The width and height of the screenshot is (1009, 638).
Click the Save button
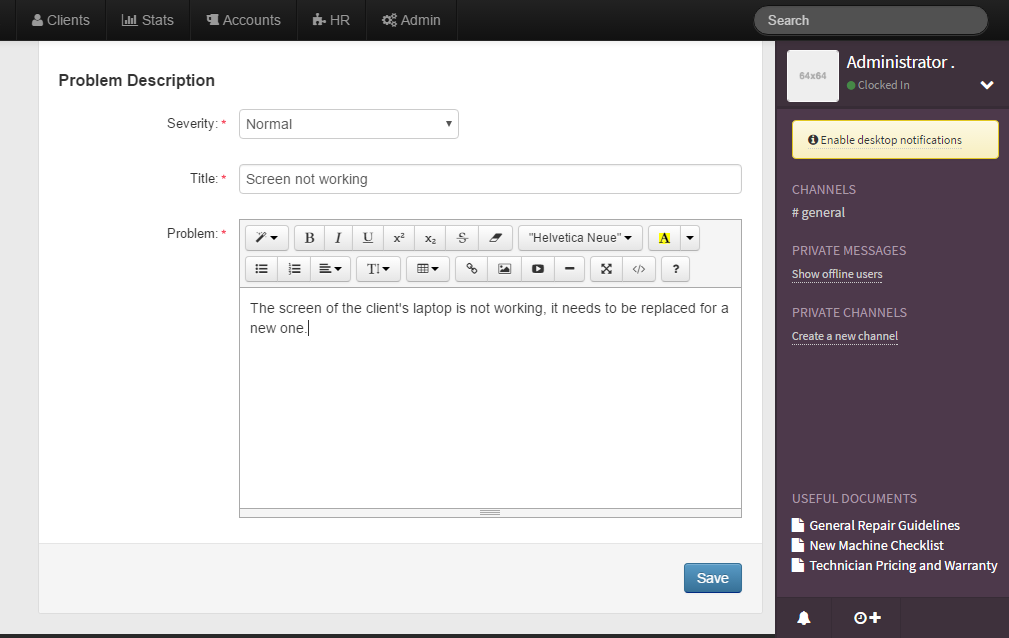click(712, 578)
